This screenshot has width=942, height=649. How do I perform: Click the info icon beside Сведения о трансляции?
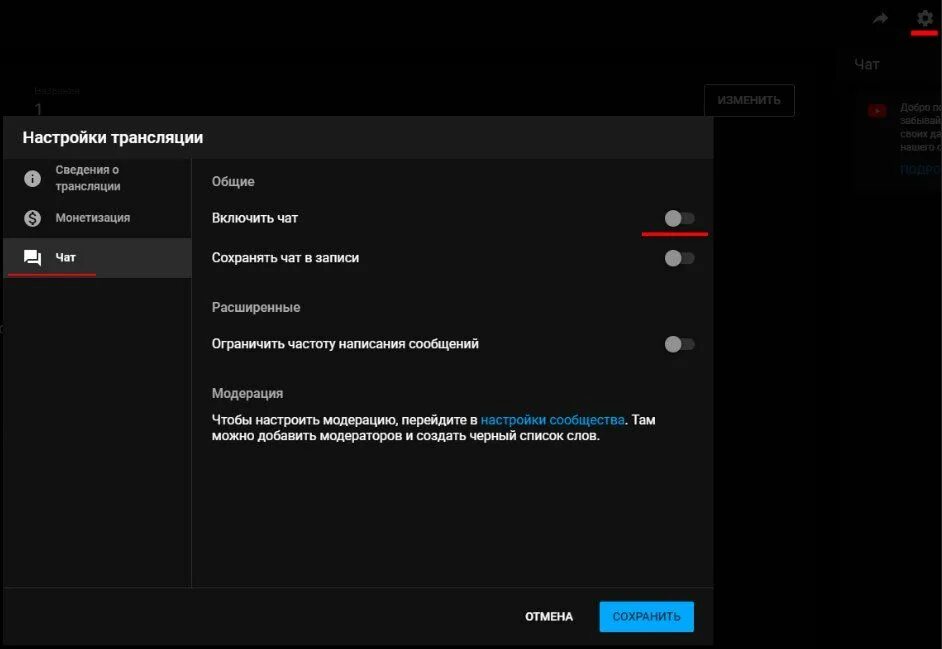click(32, 178)
